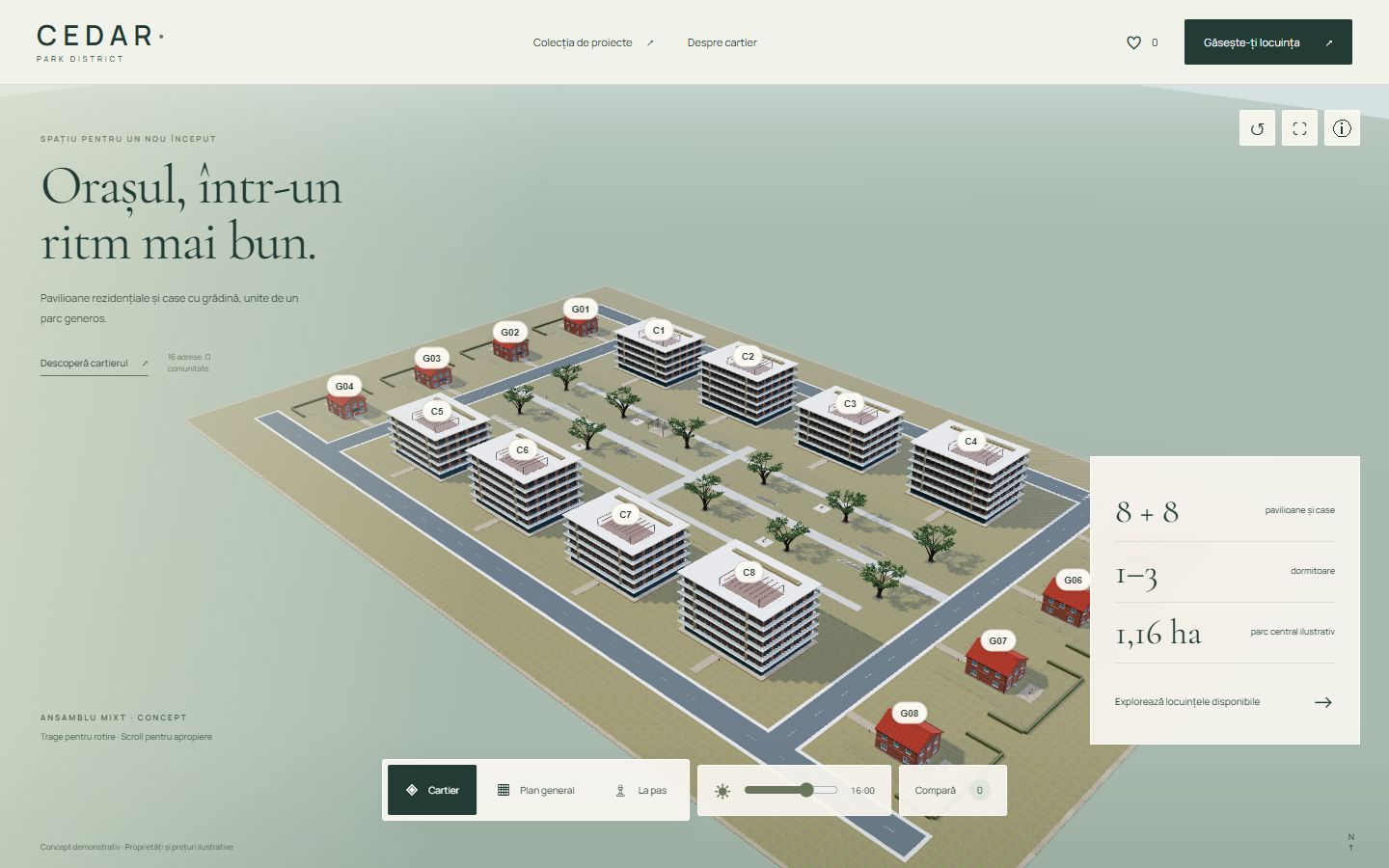Select the G07 house marker

(997, 640)
